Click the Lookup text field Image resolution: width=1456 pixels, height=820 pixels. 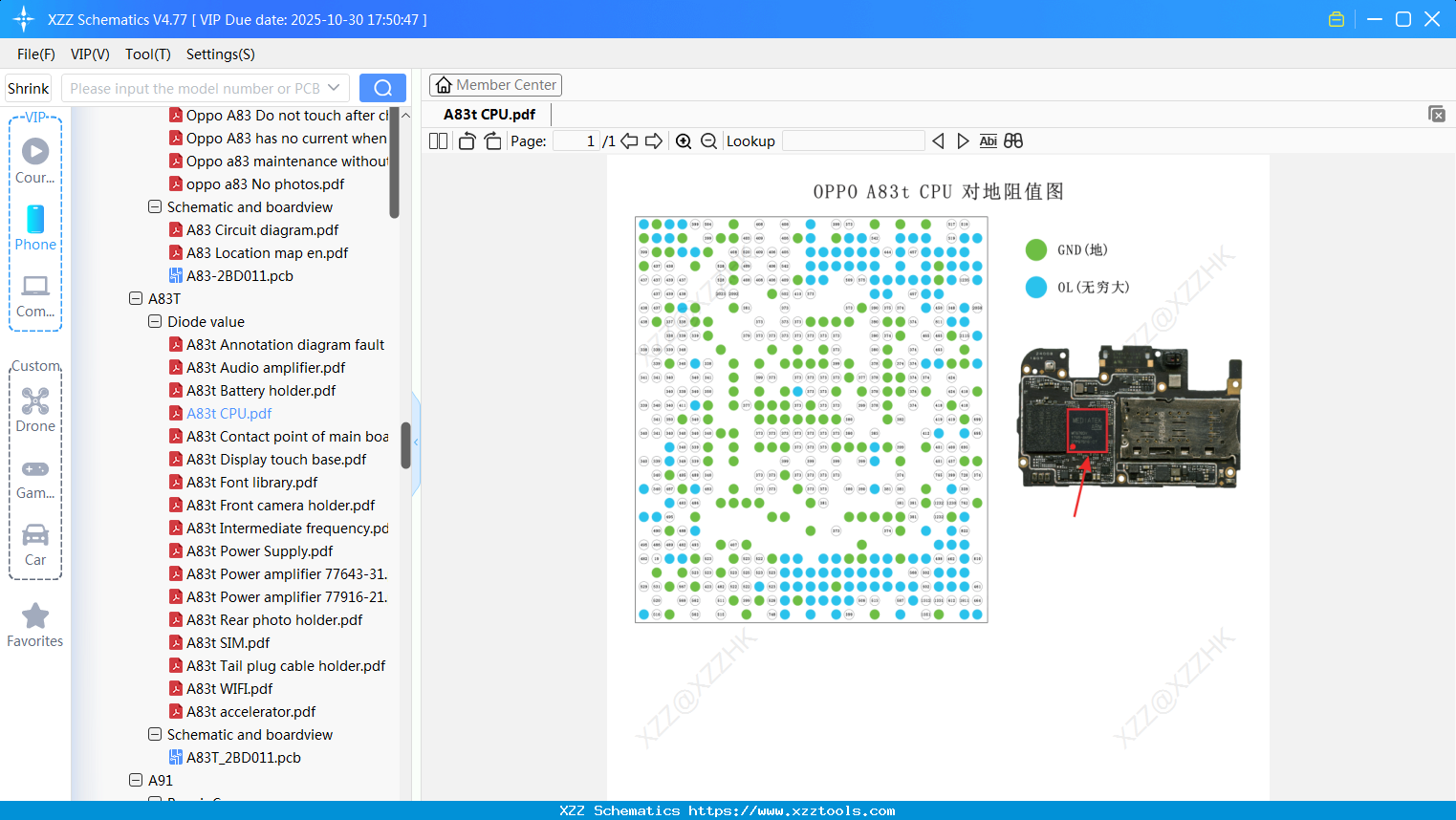click(x=854, y=140)
